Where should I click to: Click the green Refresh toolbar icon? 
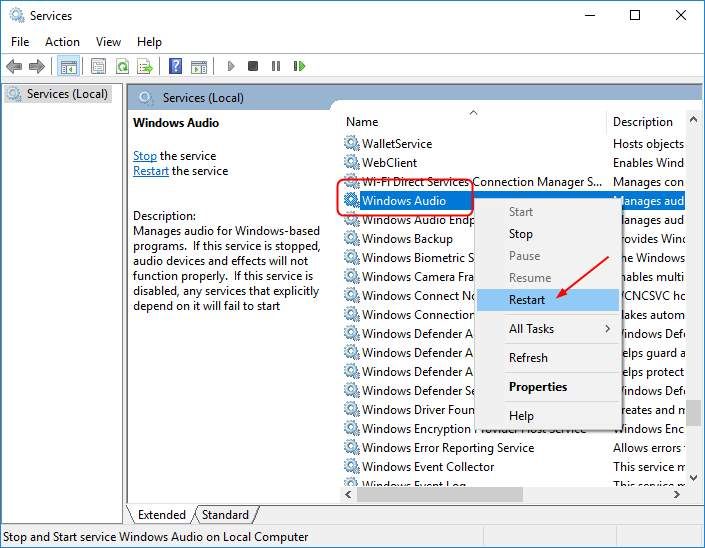point(122,67)
